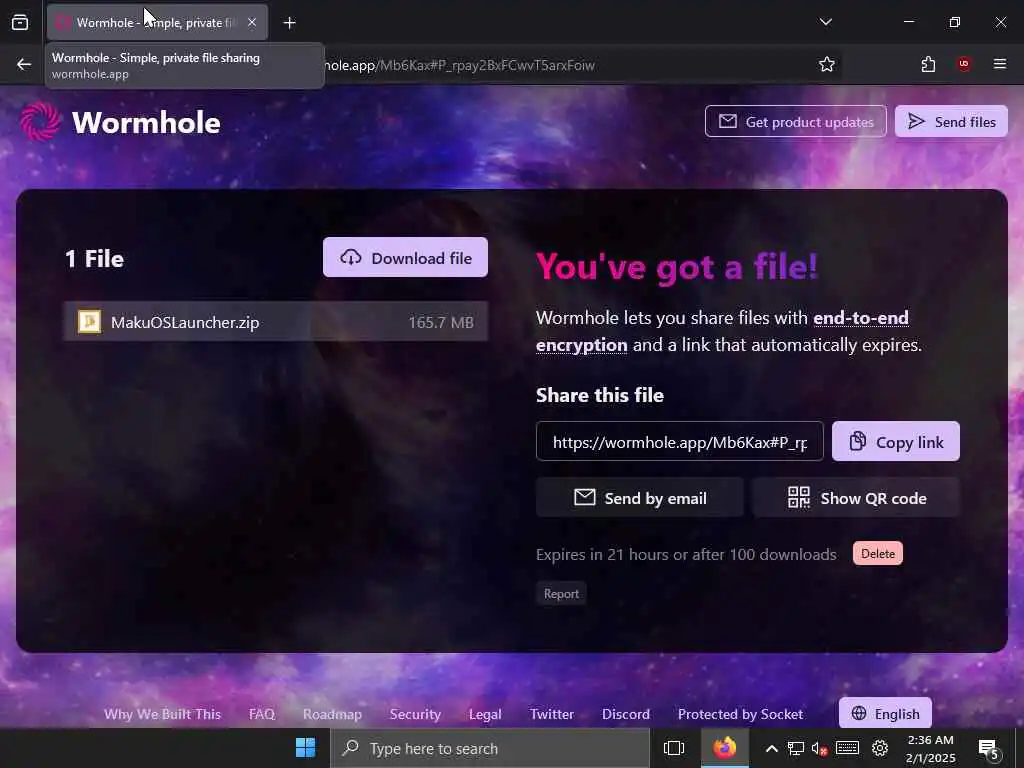The height and width of the screenshot is (768, 1024).
Task: Show hidden system tray icons
Action: tap(771, 748)
